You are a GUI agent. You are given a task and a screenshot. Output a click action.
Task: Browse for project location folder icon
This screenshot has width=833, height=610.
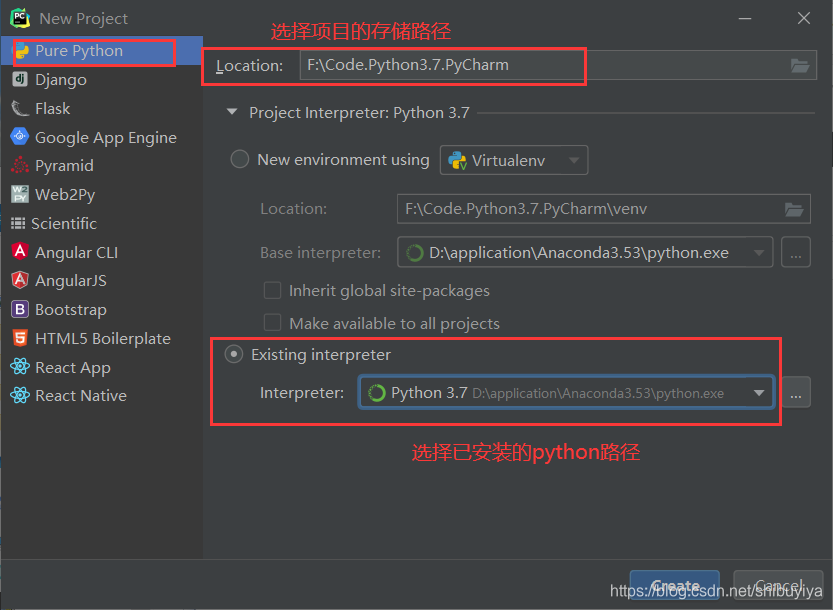(800, 65)
